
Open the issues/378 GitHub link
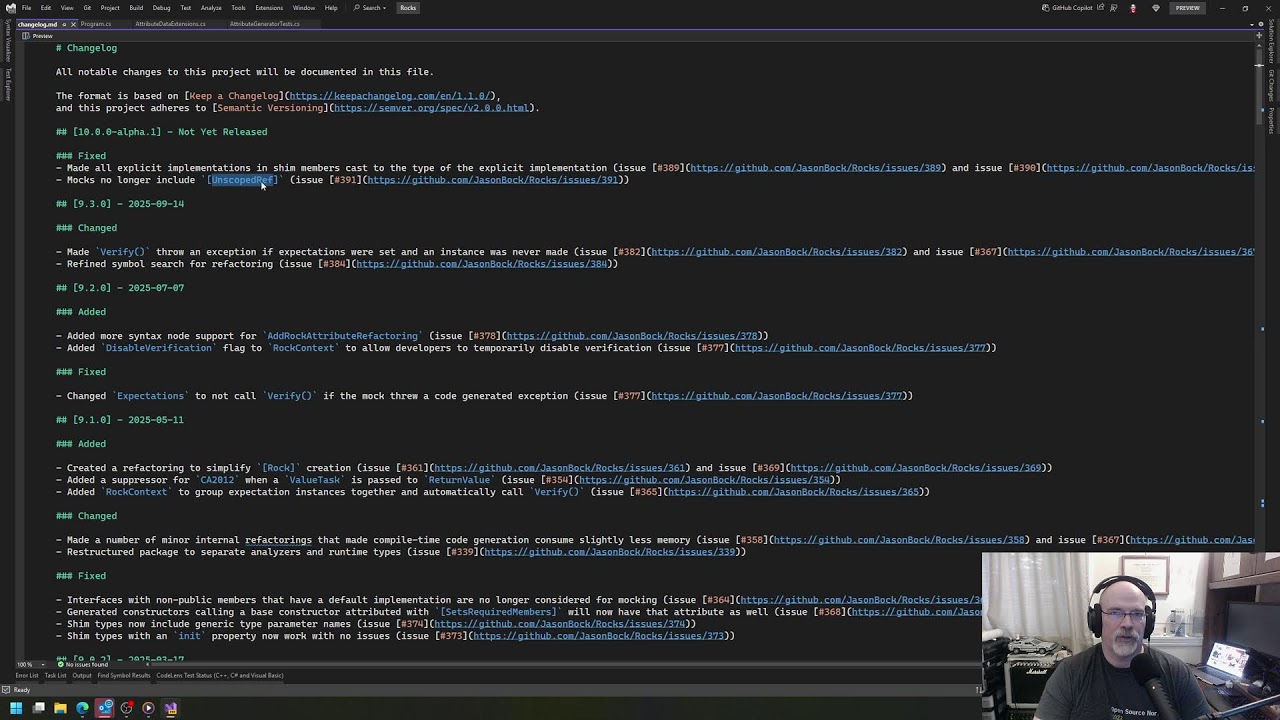point(631,336)
